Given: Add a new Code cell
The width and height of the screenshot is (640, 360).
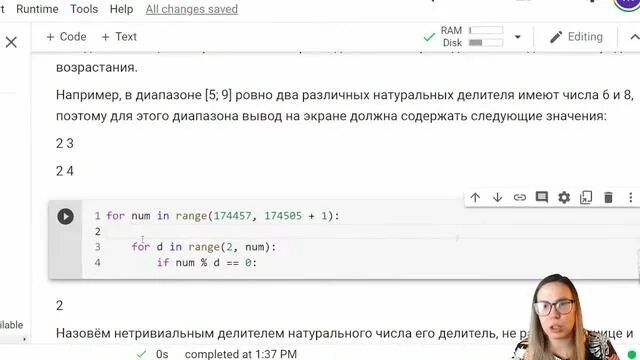Looking at the screenshot, I should (66, 37).
